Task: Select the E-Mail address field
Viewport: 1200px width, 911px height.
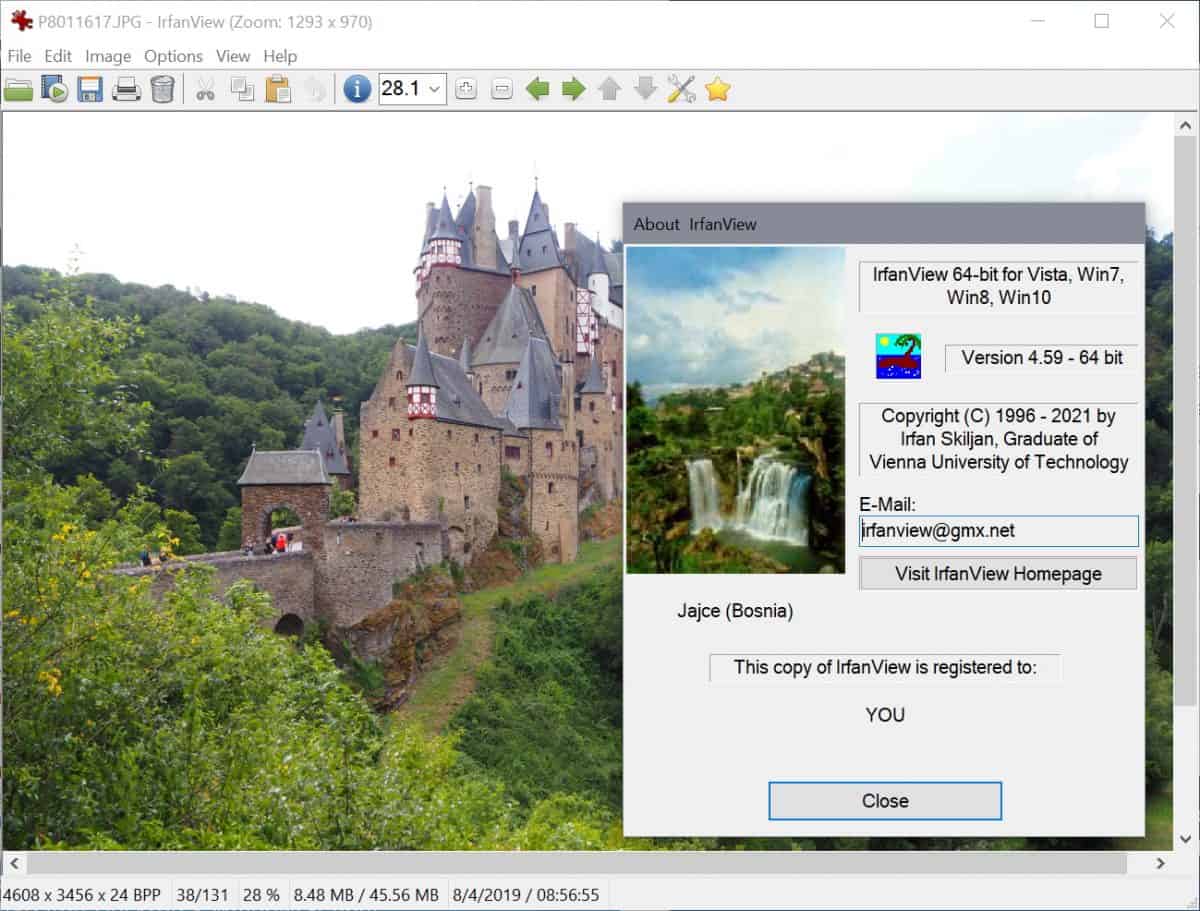Action: click(x=997, y=531)
